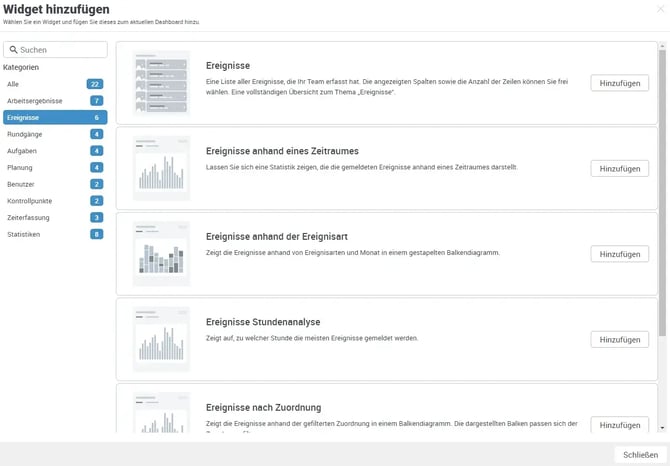
Task: Open the Planung category
Action: point(55,167)
